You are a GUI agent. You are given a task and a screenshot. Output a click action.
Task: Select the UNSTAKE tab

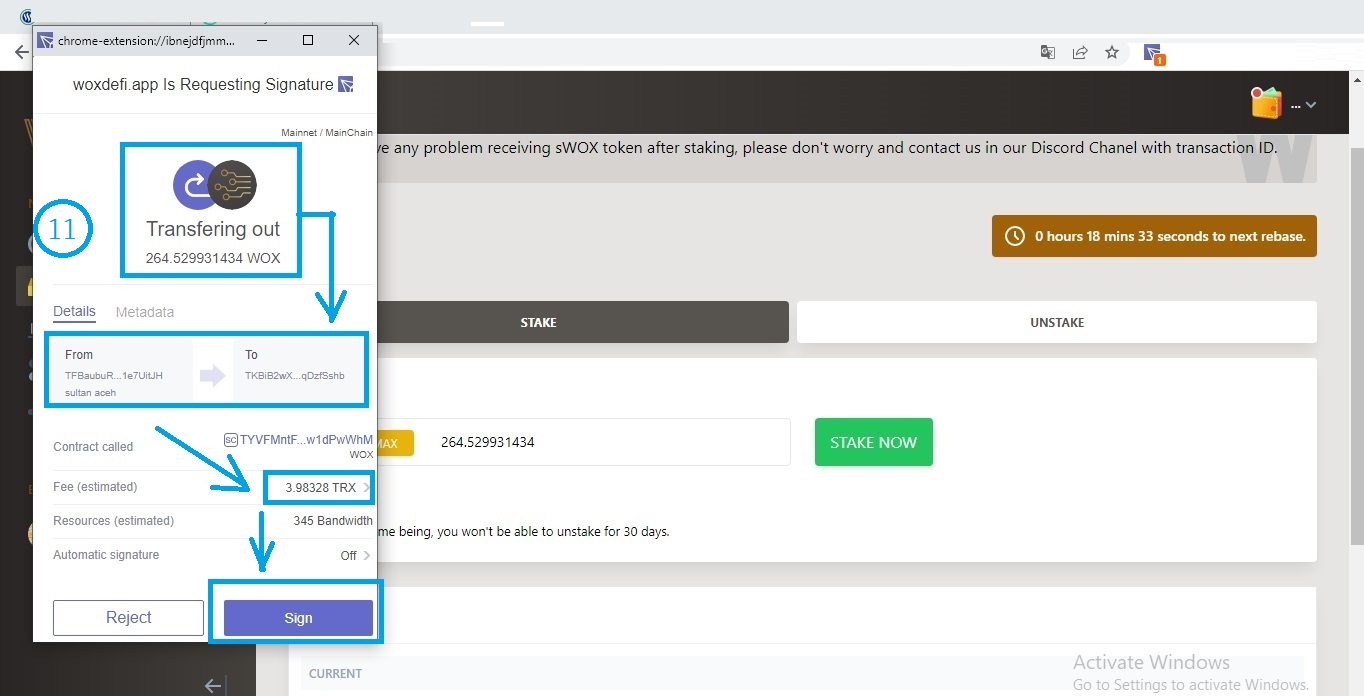point(1057,323)
